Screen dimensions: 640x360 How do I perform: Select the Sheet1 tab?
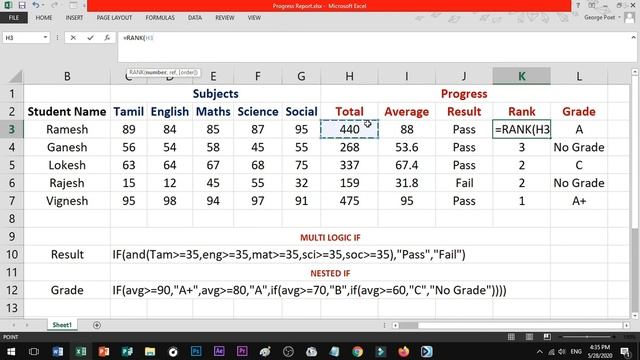pos(62,325)
